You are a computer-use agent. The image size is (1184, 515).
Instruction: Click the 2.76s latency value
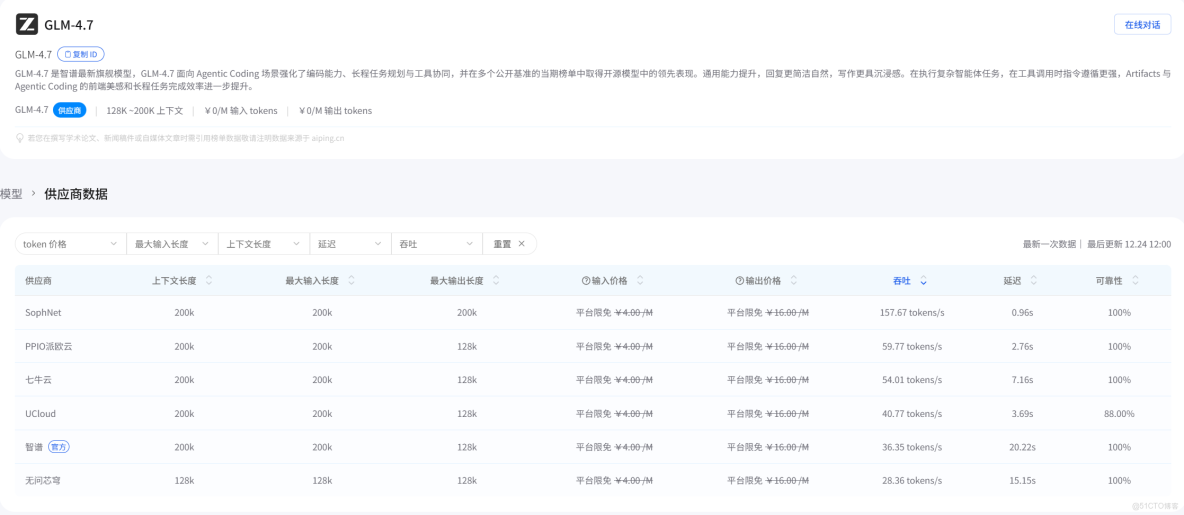point(1022,347)
